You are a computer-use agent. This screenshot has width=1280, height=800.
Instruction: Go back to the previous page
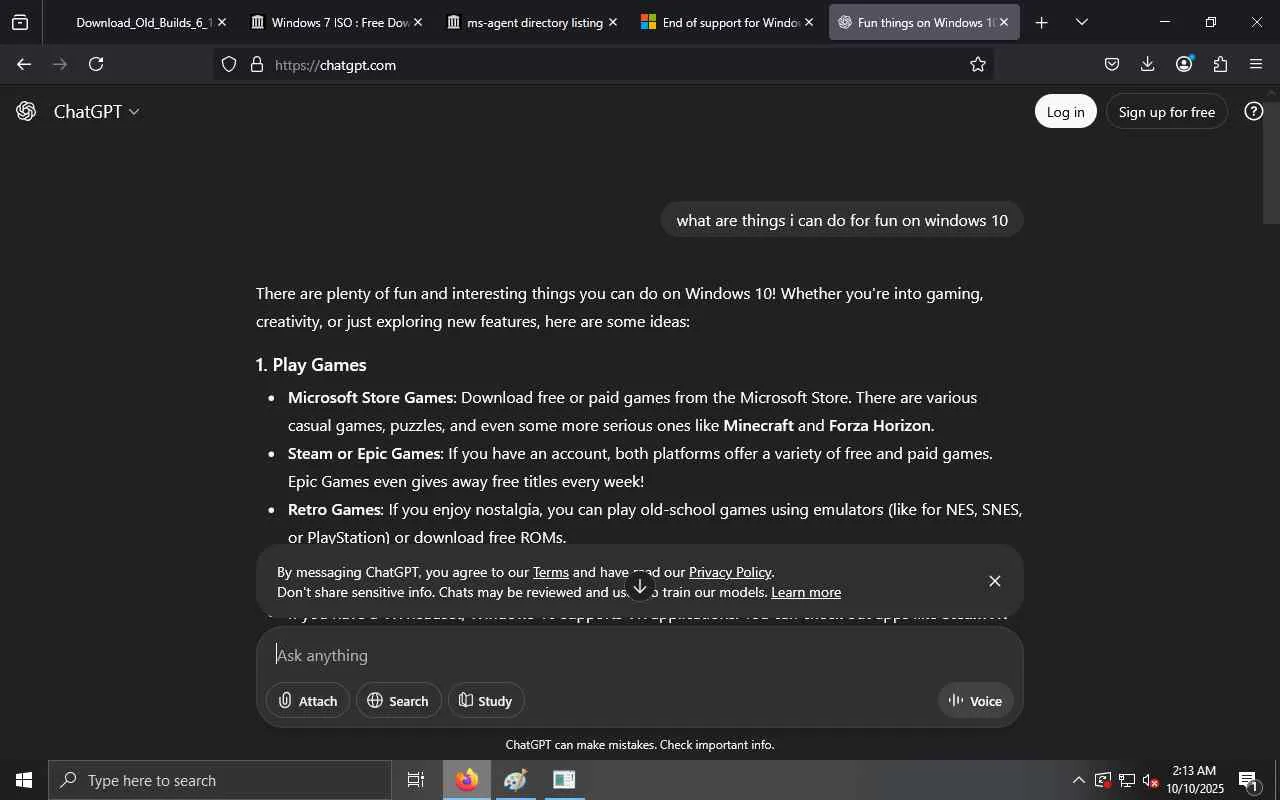[x=24, y=65]
